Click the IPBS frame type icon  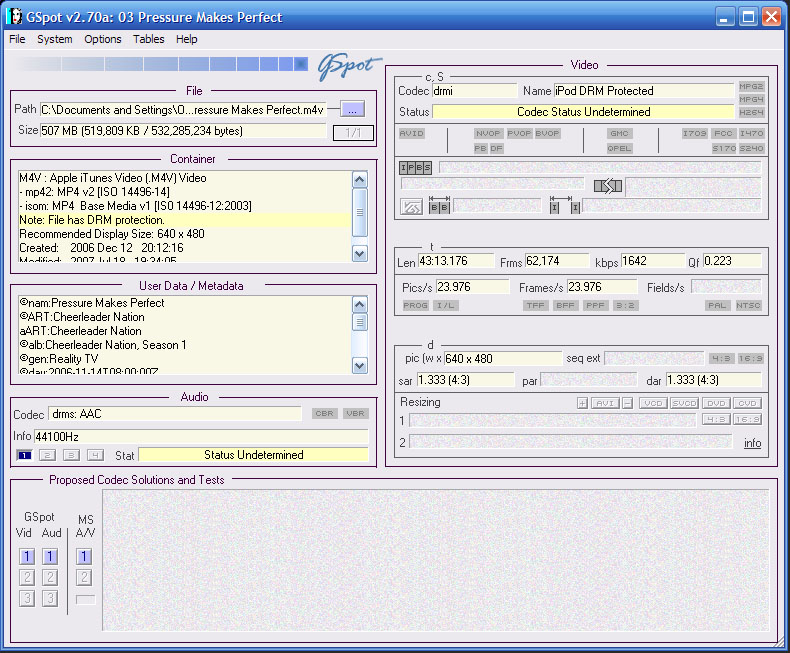416,168
